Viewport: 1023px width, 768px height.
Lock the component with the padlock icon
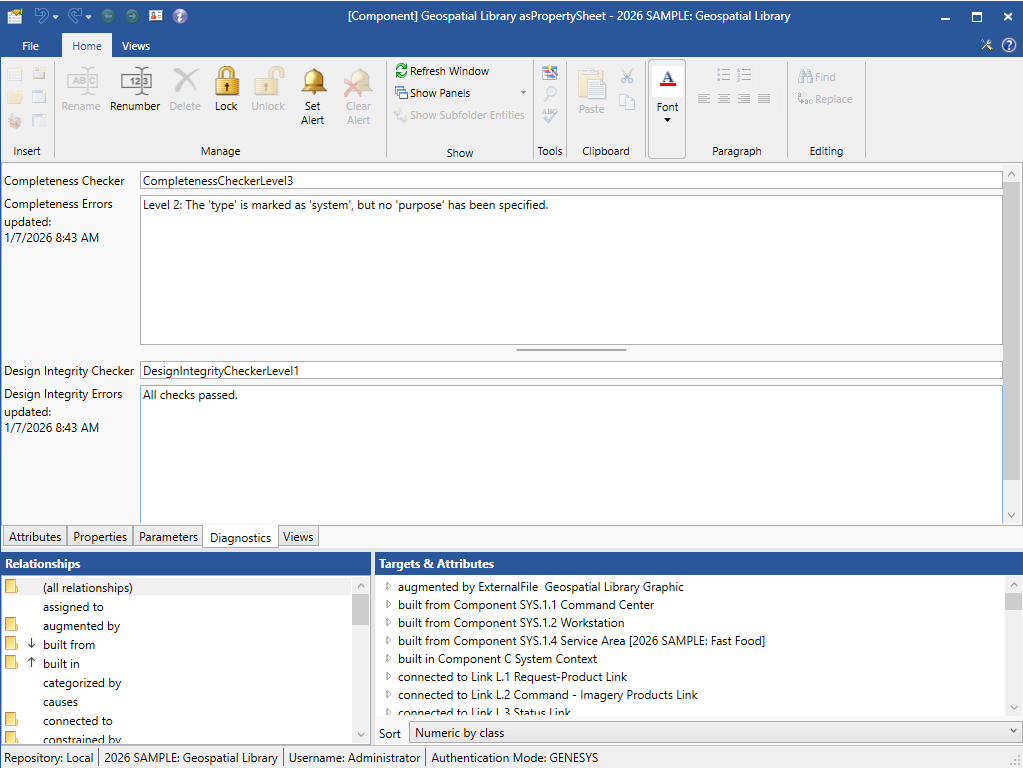226,89
